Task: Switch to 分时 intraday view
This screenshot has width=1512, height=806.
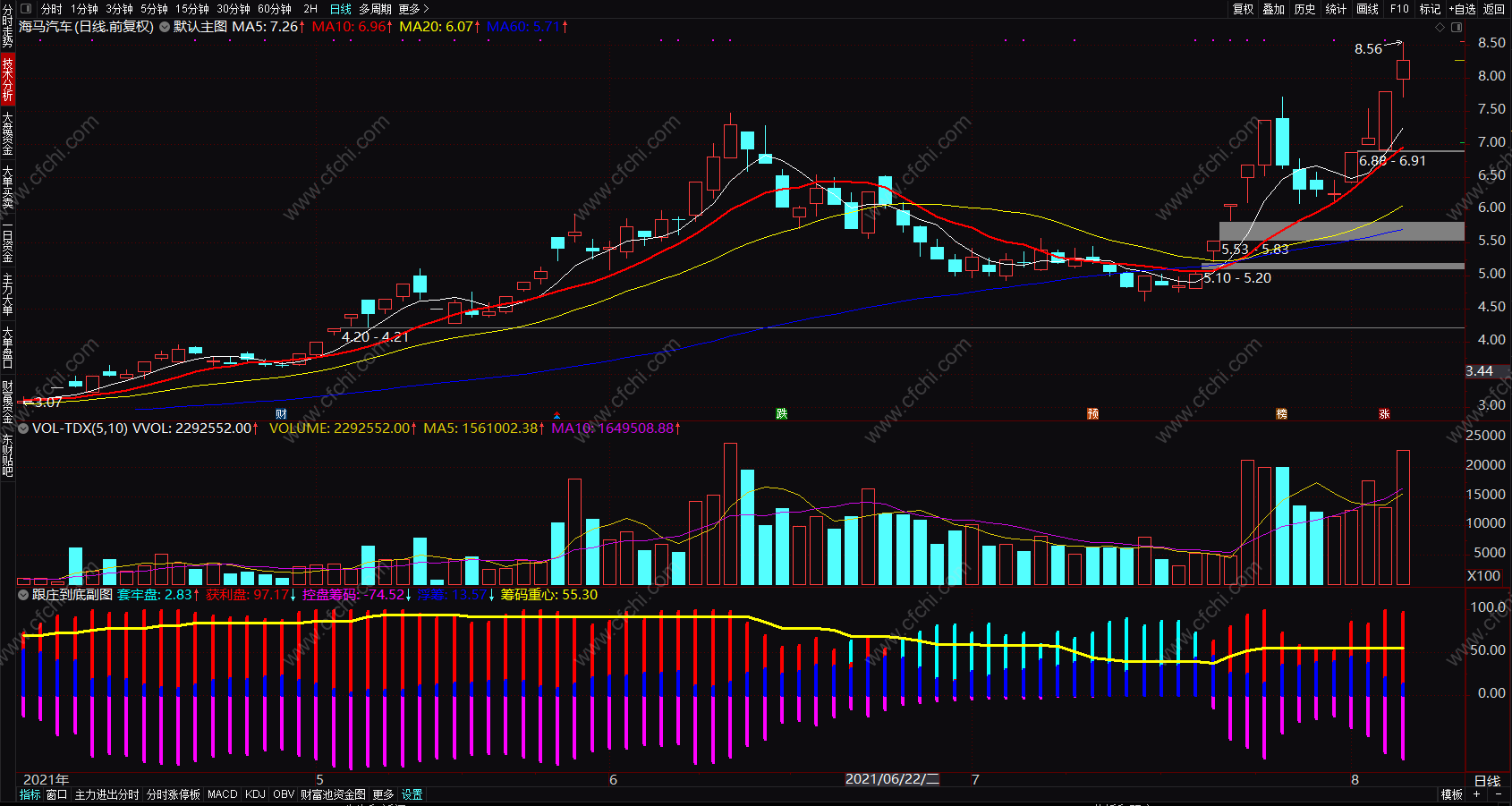Action: [x=51, y=9]
